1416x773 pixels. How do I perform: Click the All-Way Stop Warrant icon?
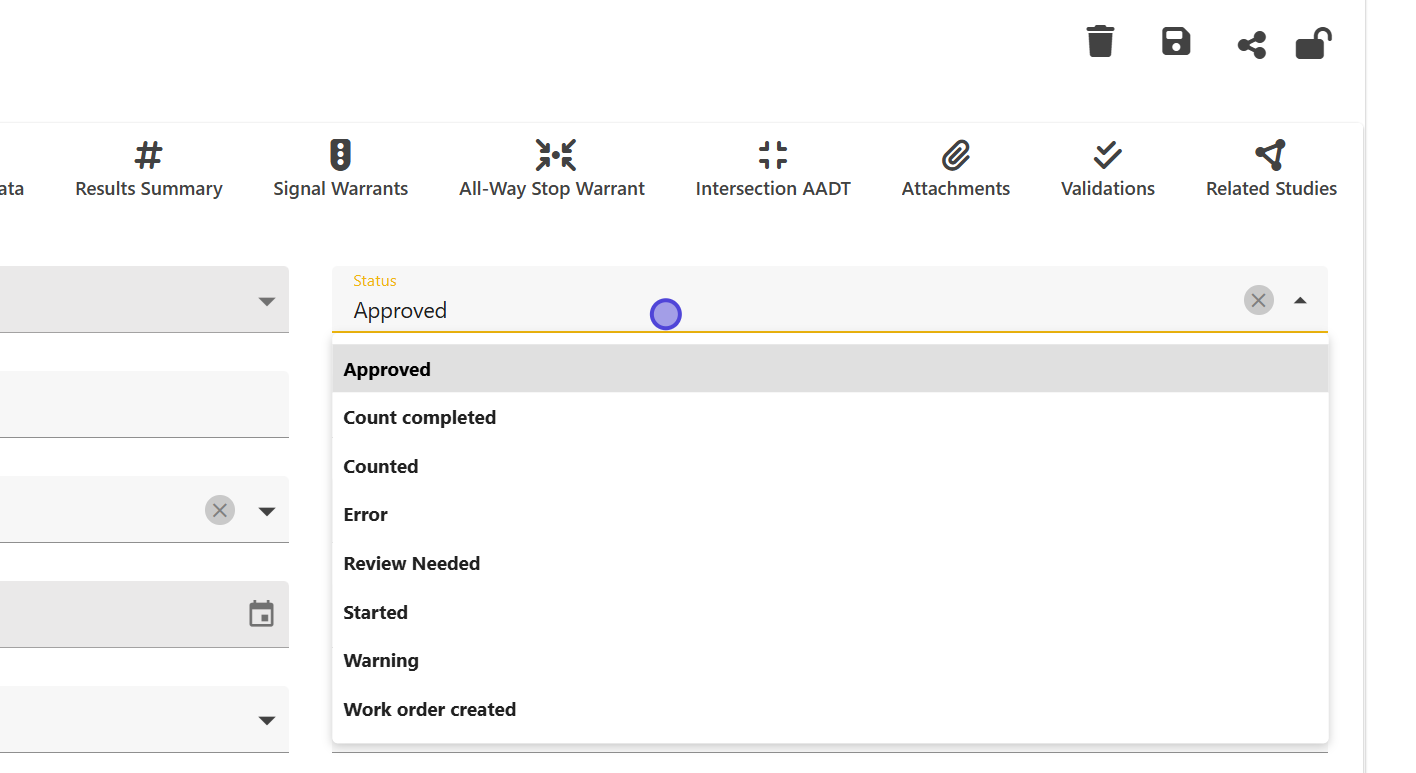[555, 155]
